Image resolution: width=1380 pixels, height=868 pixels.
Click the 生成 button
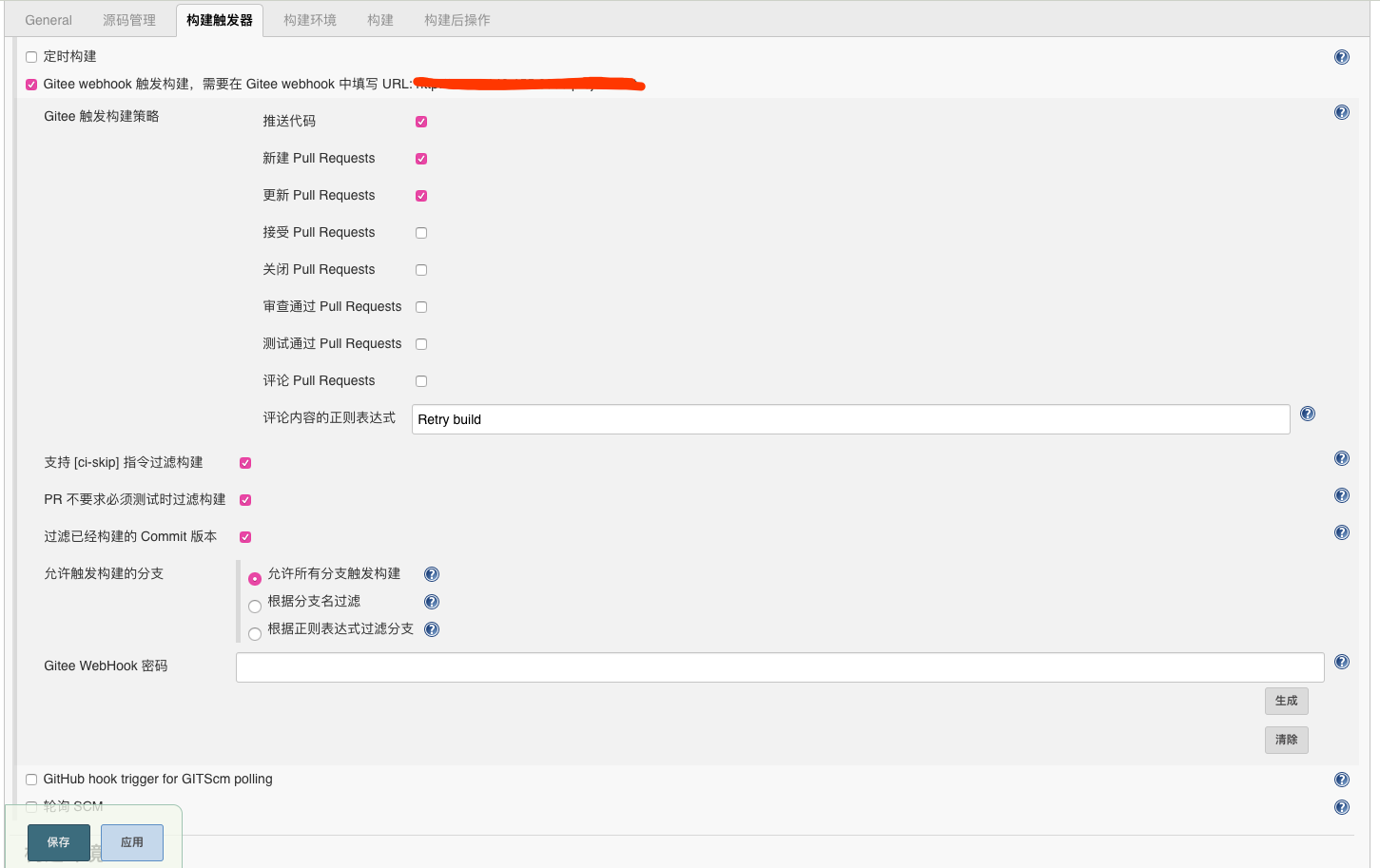coord(1286,701)
